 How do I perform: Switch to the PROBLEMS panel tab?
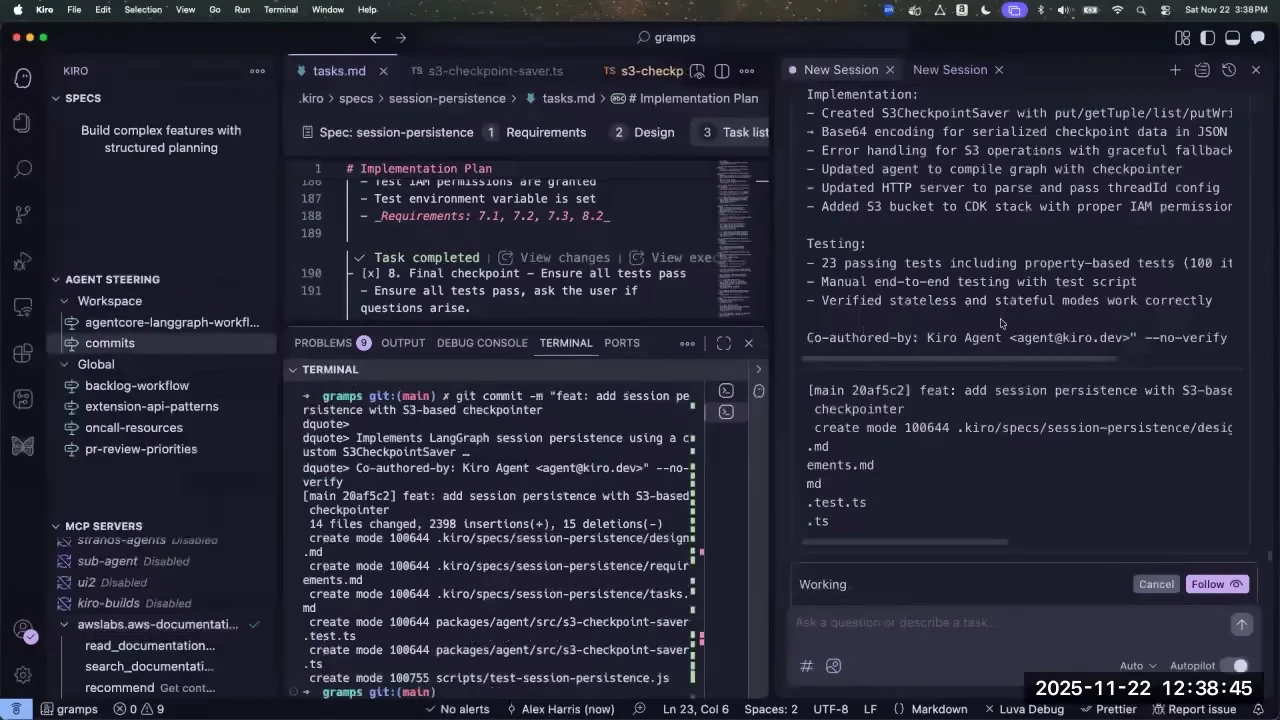click(332, 343)
